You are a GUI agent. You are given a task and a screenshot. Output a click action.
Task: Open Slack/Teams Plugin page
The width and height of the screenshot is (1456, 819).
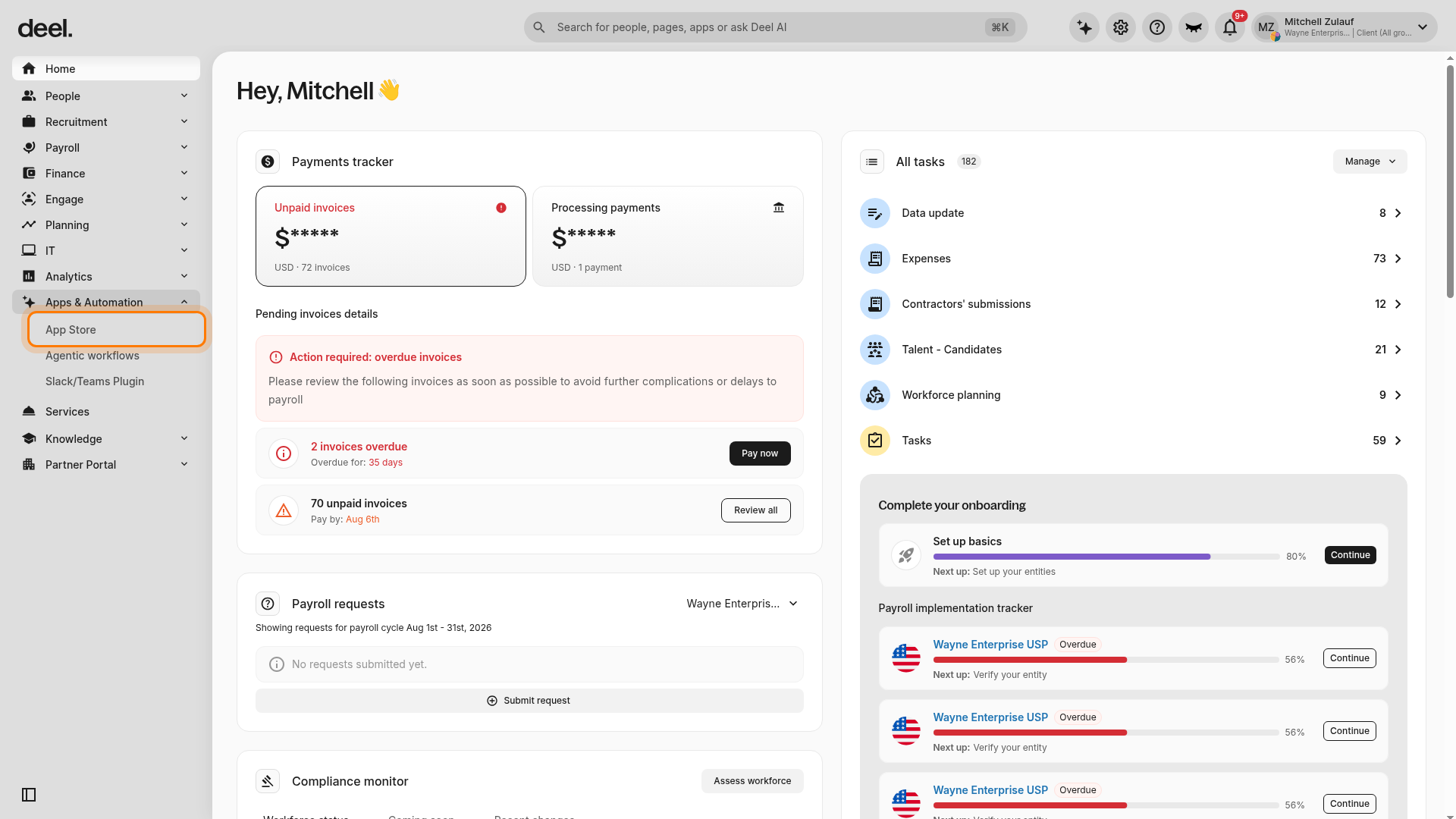click(x=95, y=381)
